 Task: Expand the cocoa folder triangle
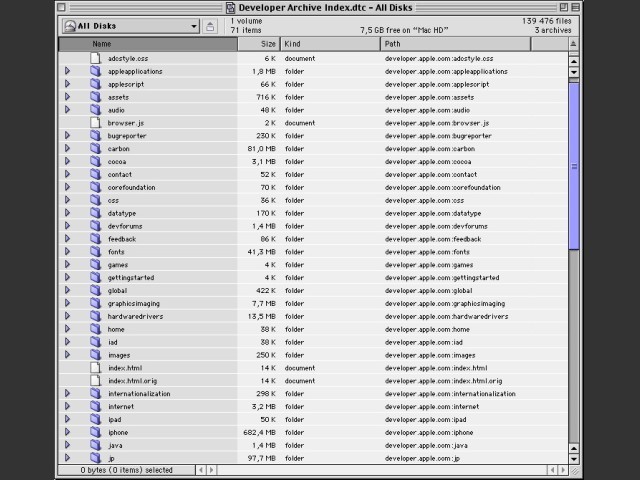click(67, 161)
